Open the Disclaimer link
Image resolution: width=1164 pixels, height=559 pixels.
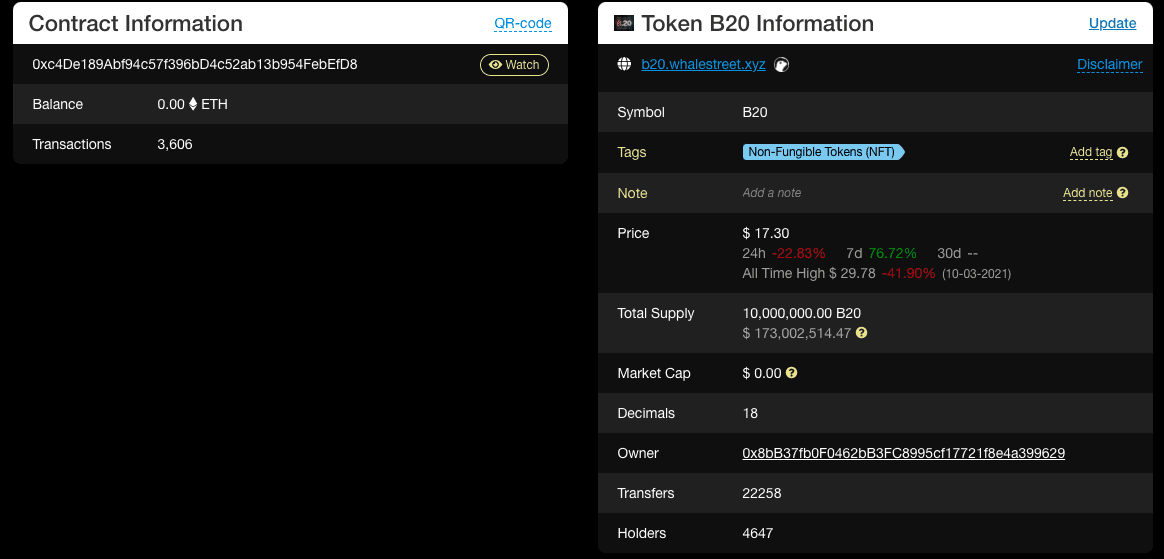click(1110, 65)
